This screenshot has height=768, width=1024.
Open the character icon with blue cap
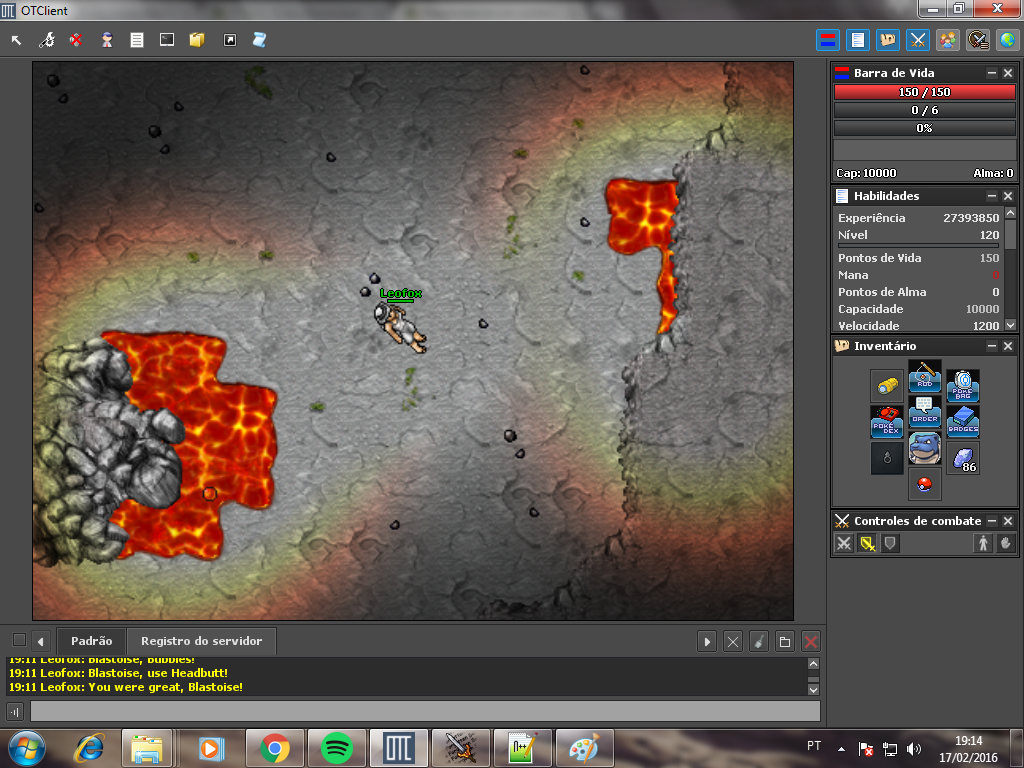[x=107, y=40]
